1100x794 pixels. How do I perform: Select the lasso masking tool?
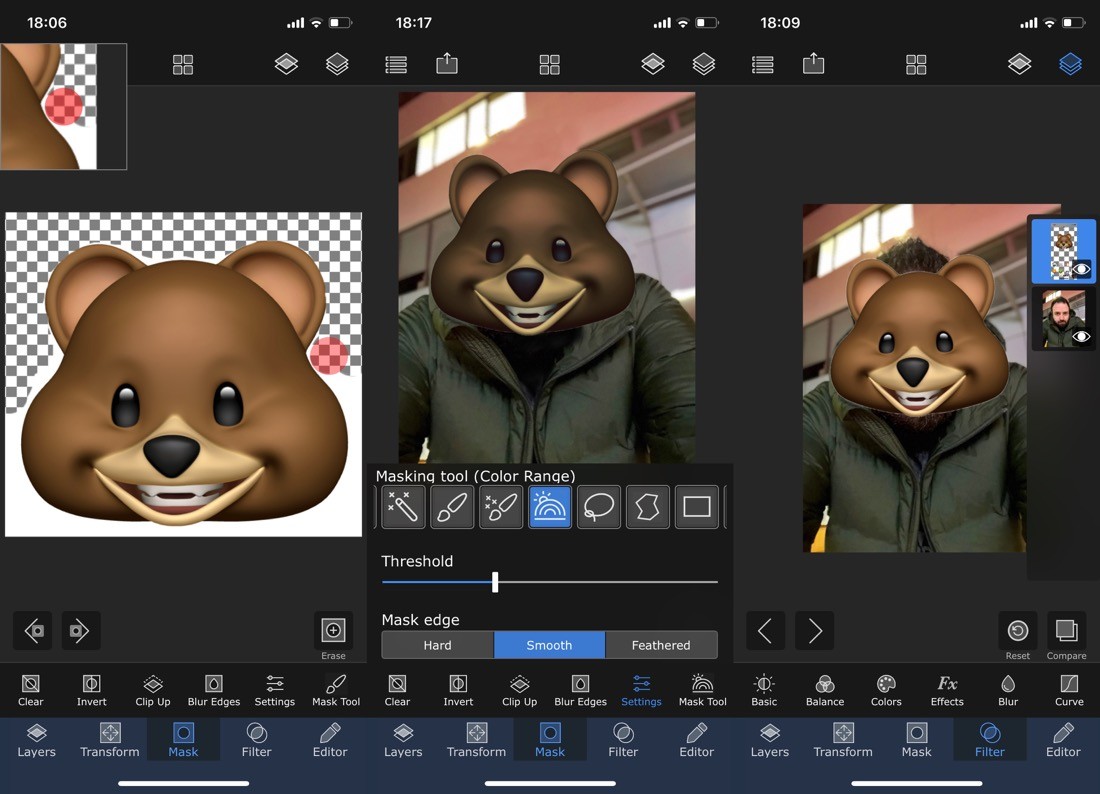(x=598, y=506)
